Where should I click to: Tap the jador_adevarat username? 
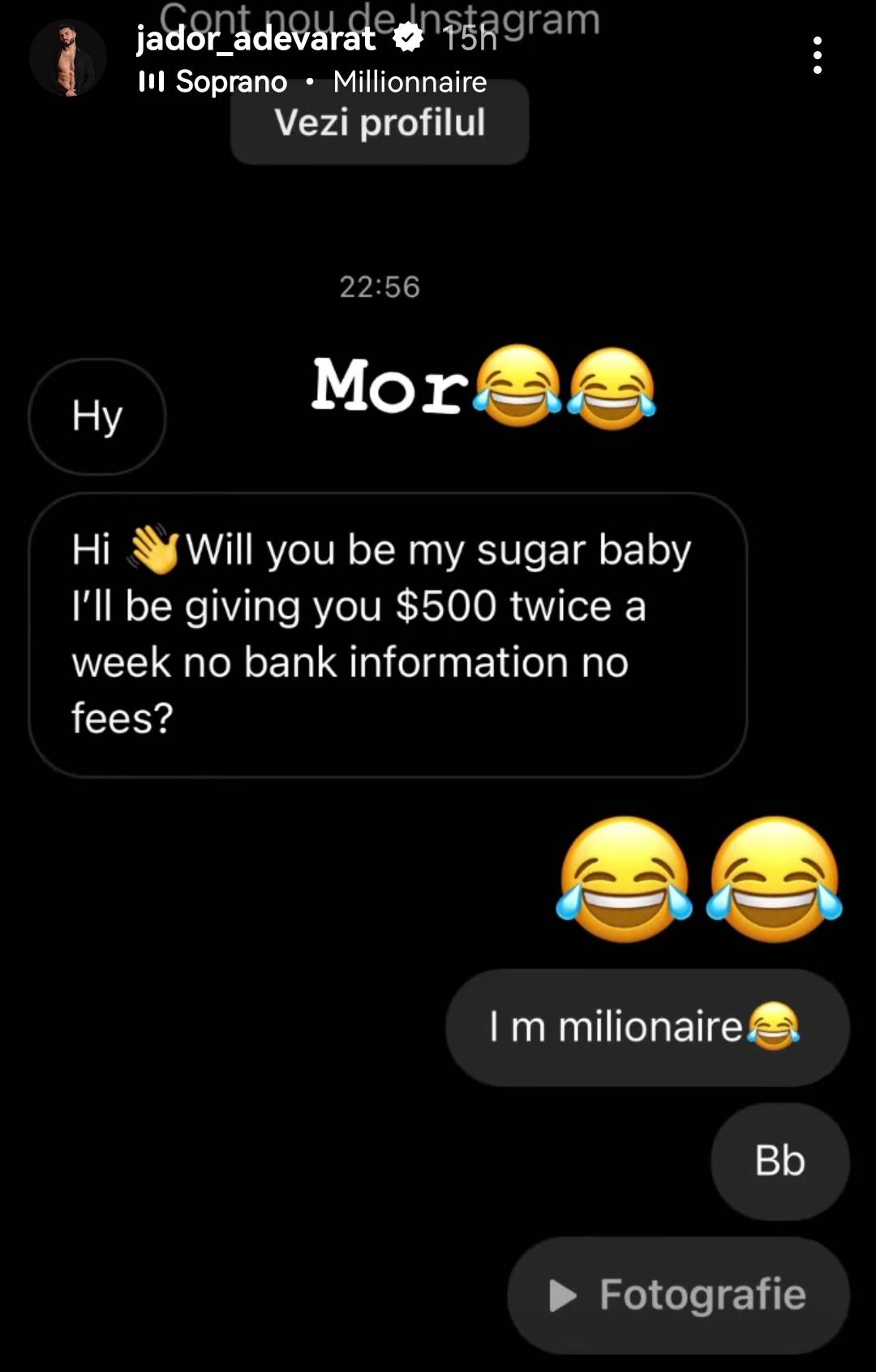click(255, 38)
